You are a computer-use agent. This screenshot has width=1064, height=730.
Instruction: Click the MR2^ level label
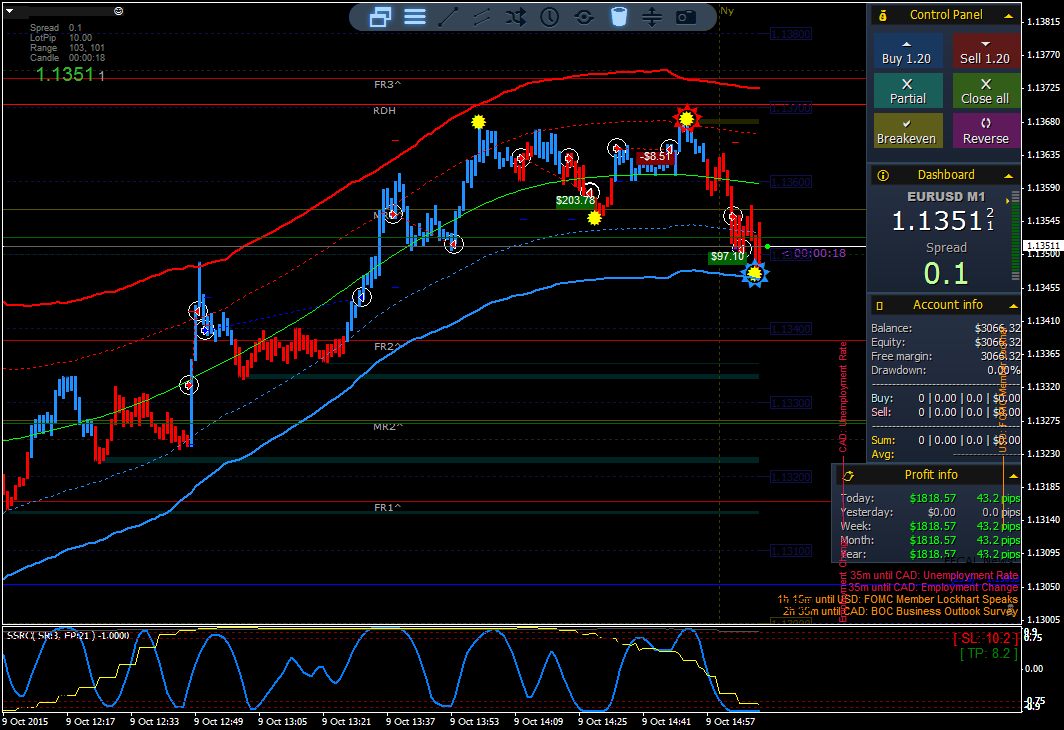pos(388,427)
